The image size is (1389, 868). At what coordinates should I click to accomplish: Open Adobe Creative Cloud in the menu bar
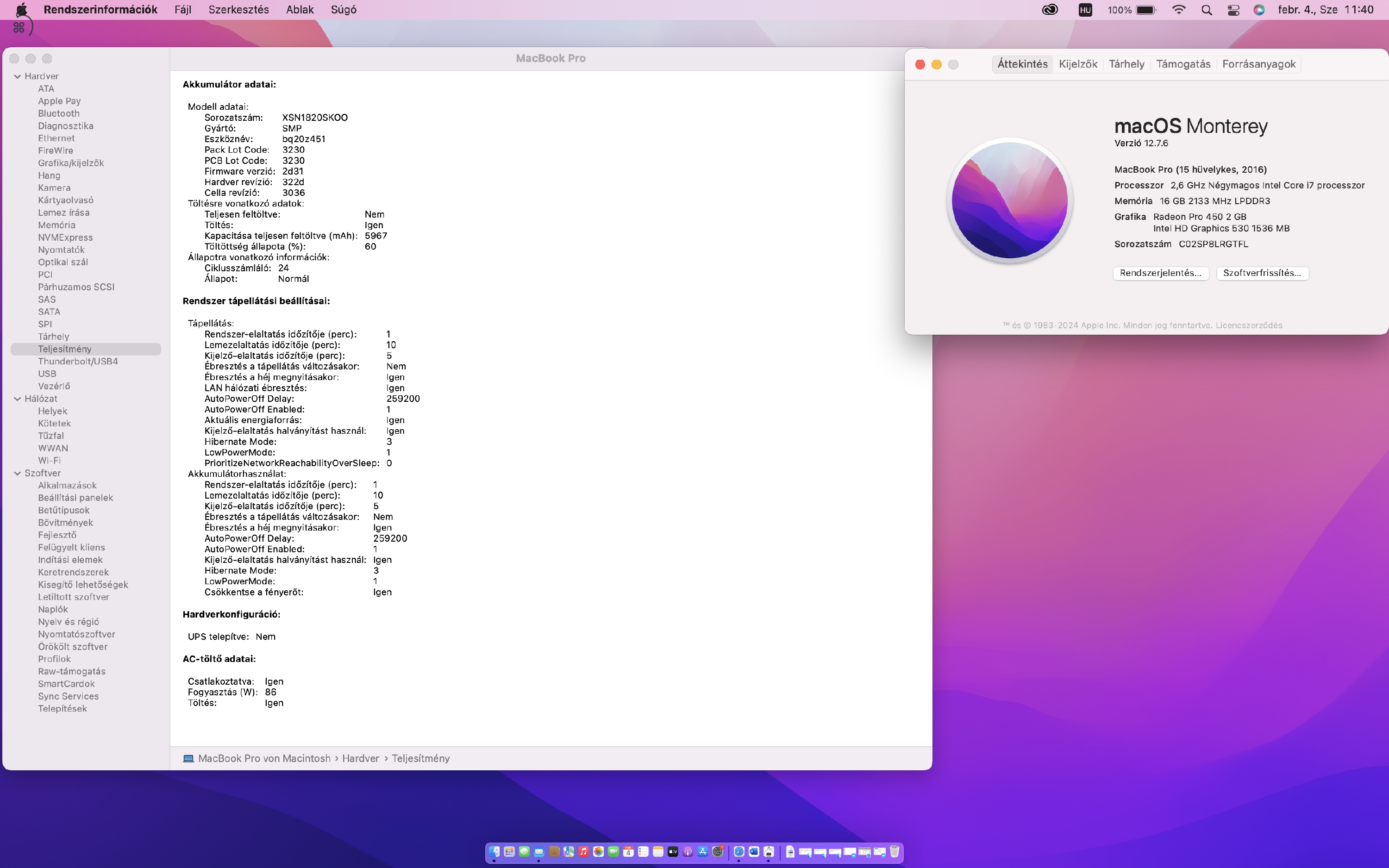1050,10
